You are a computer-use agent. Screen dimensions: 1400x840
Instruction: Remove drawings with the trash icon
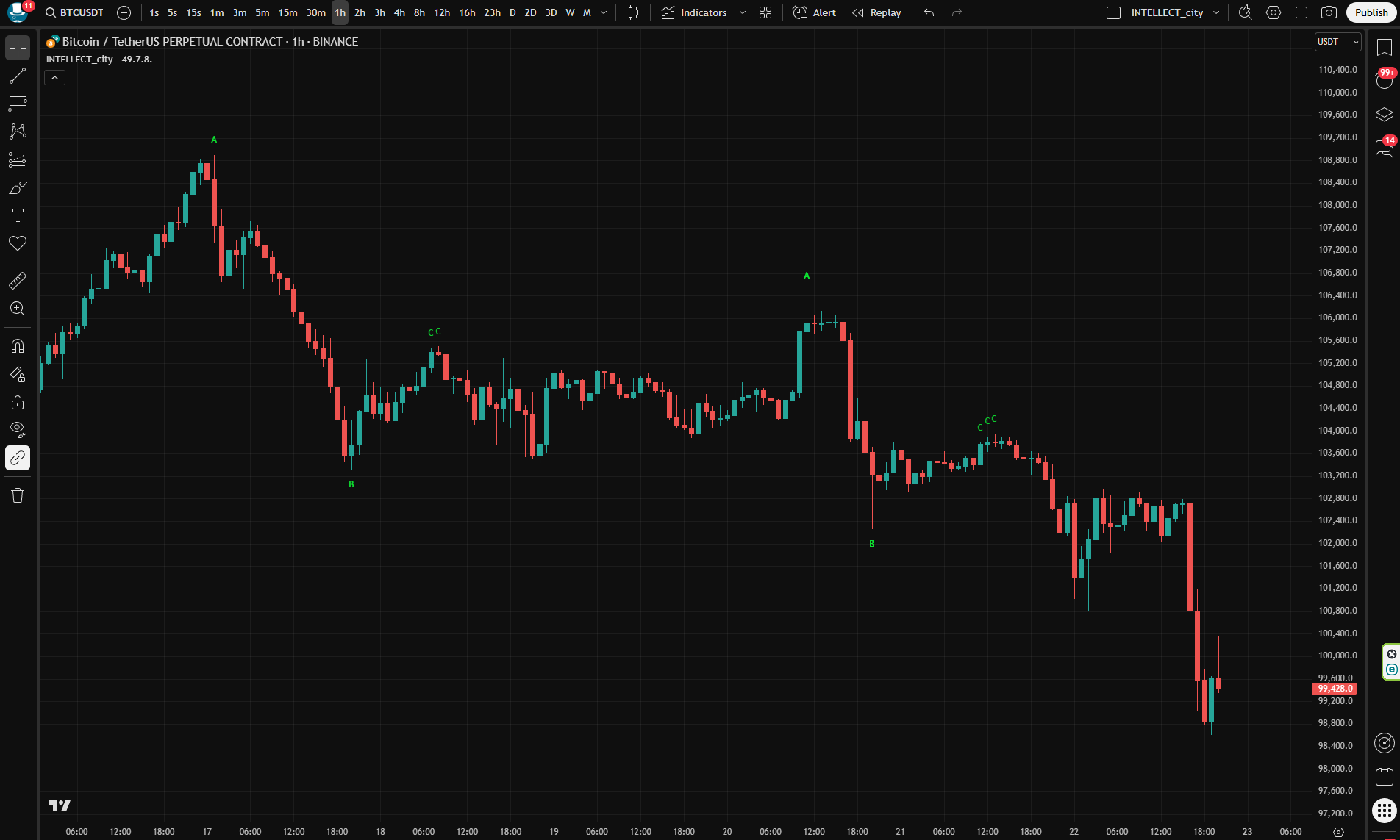click(x=18, y=495)
